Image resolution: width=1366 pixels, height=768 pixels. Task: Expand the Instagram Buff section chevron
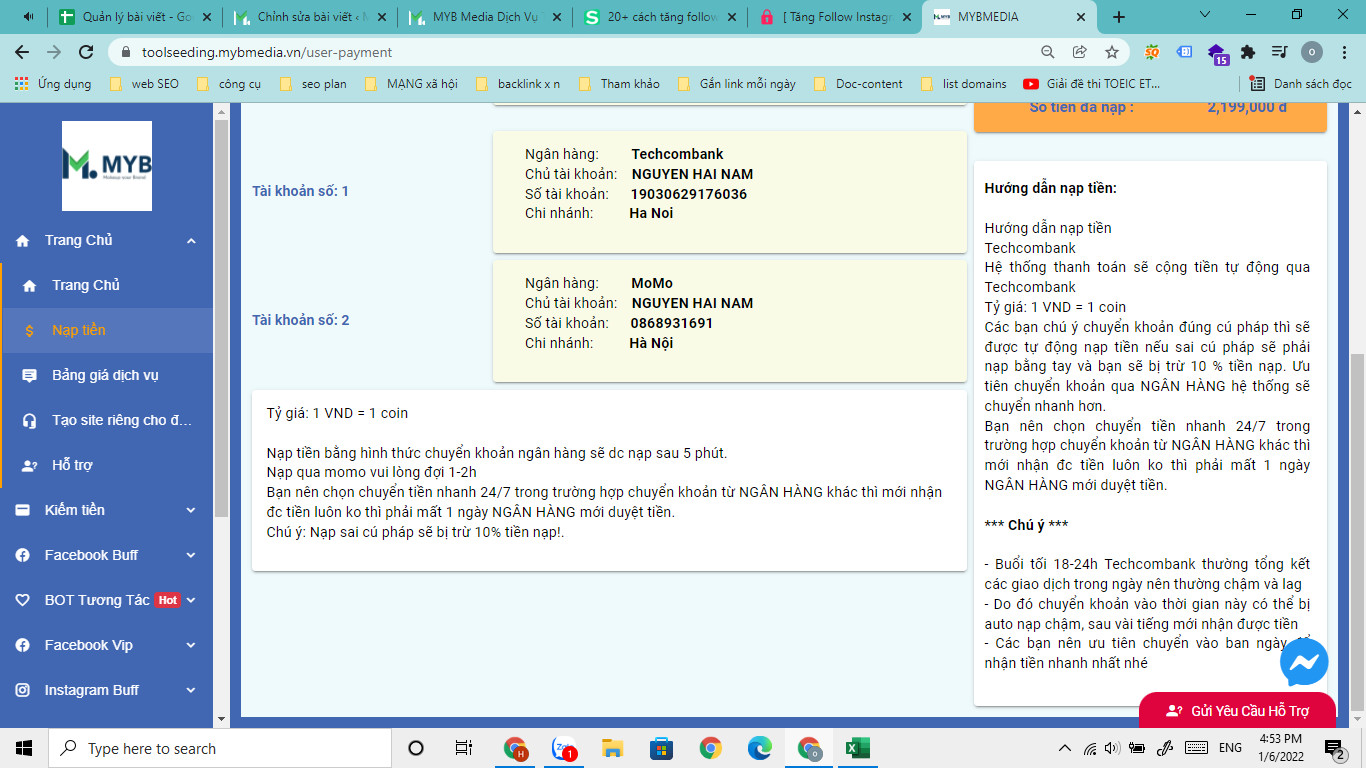click(191, 690)
